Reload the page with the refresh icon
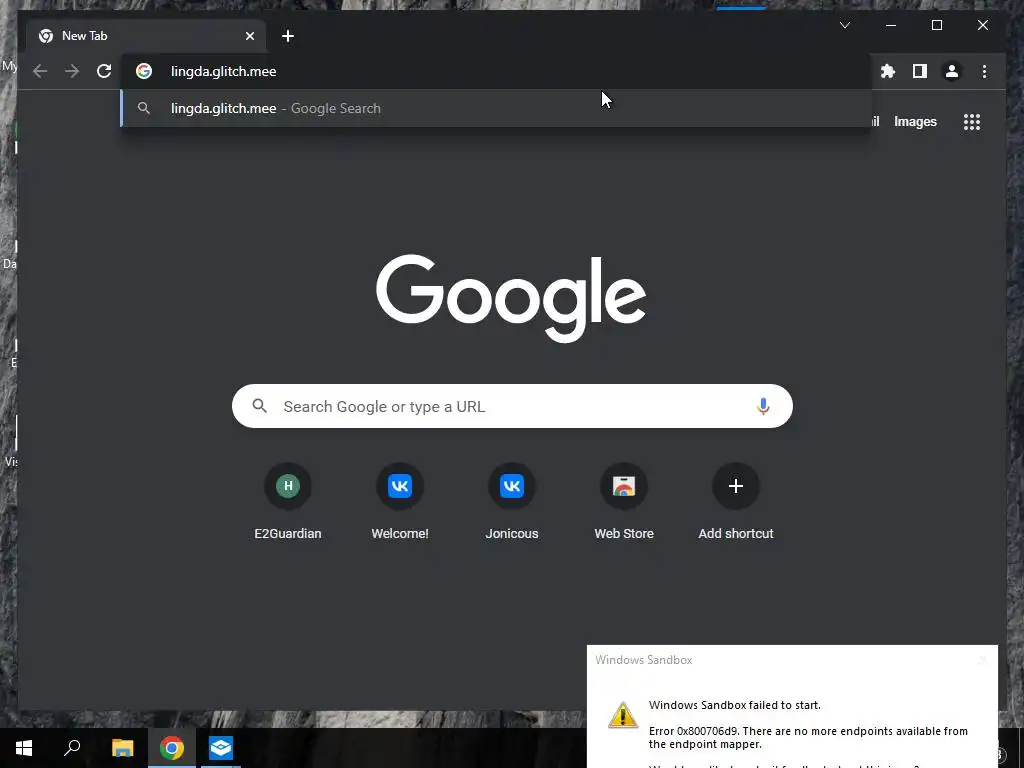 [104, 71]
